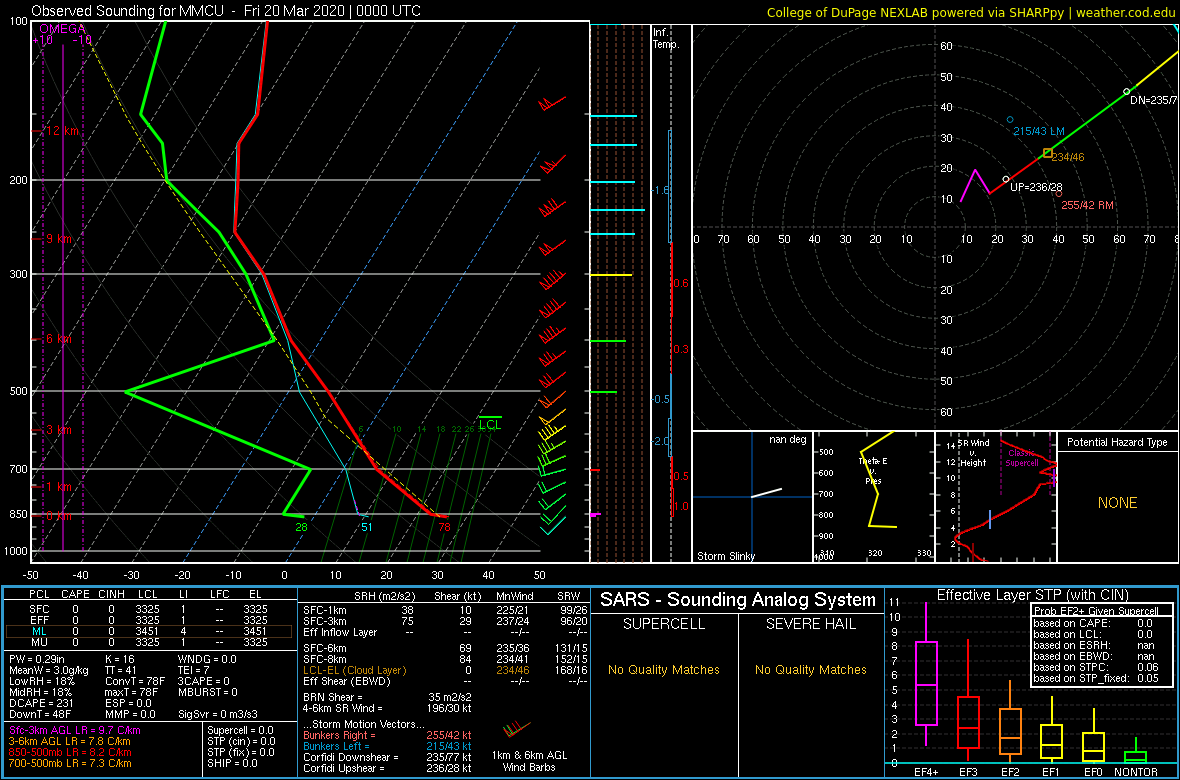Click 'No Quality Matches' under SEVERE HAIL
Screen dimensions: 1180x780
pos(810,669)
